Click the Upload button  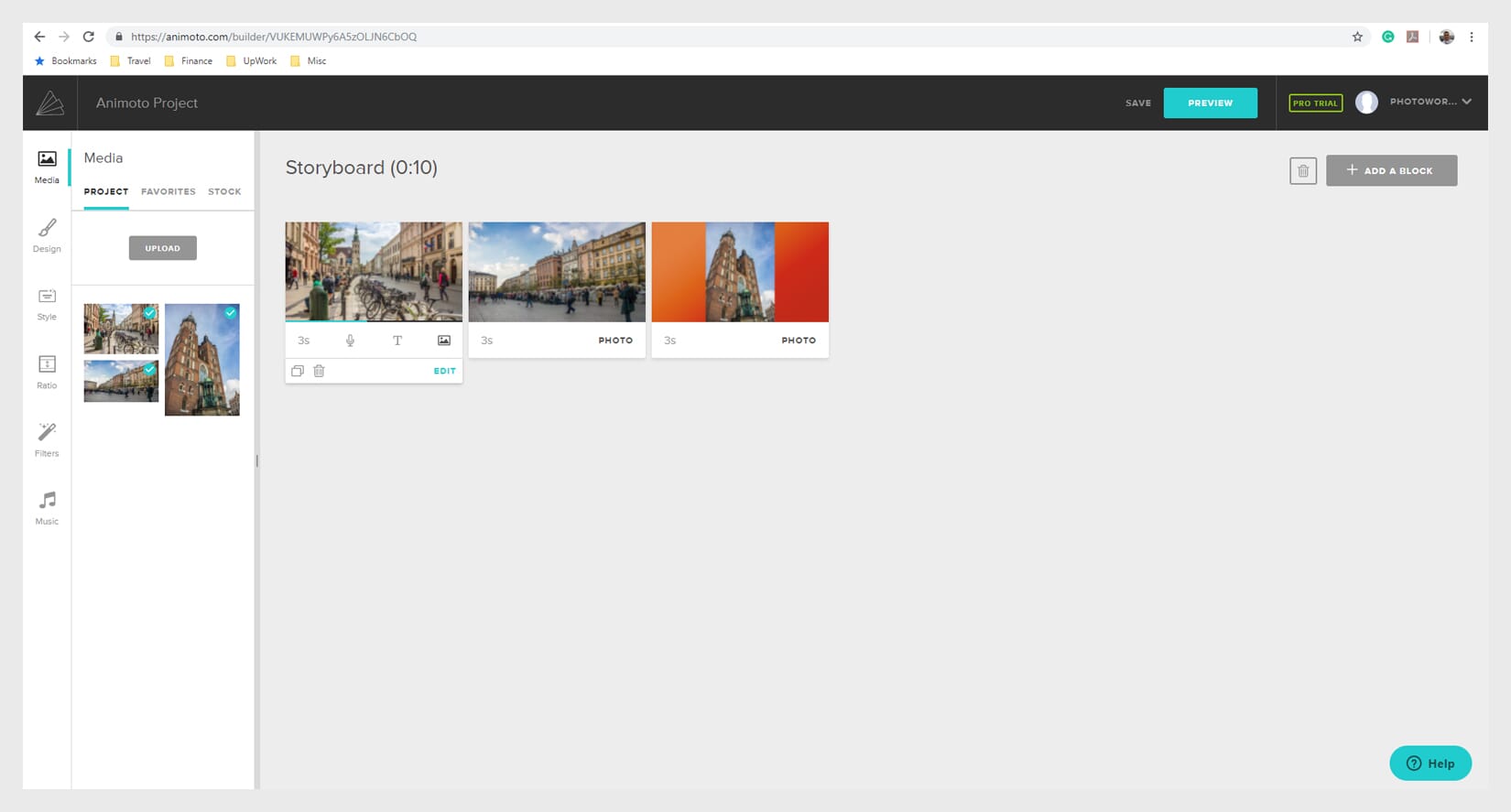click(x=162, y=248)
